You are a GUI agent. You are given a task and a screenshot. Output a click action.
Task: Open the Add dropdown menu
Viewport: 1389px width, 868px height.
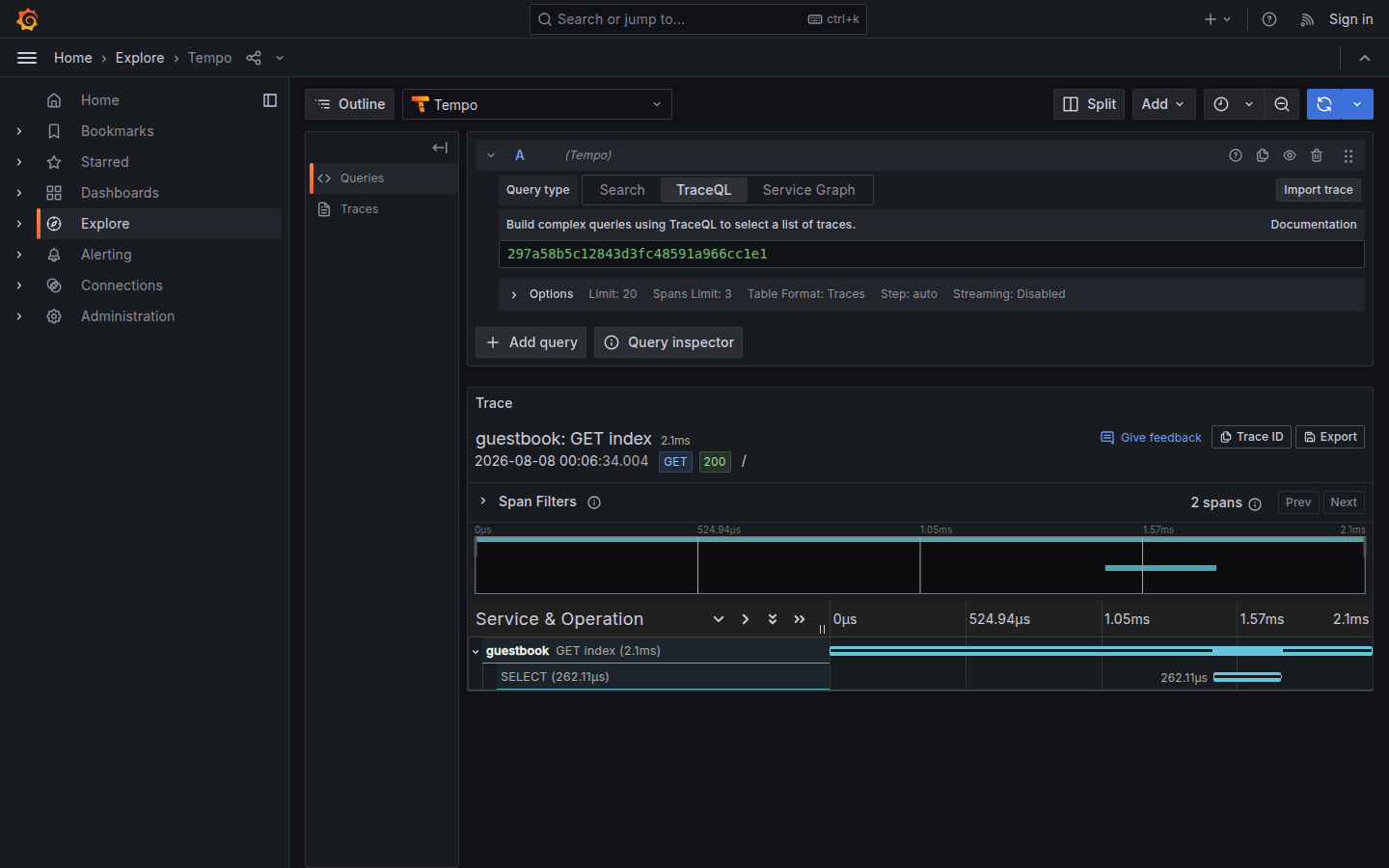click(1164, 104)
